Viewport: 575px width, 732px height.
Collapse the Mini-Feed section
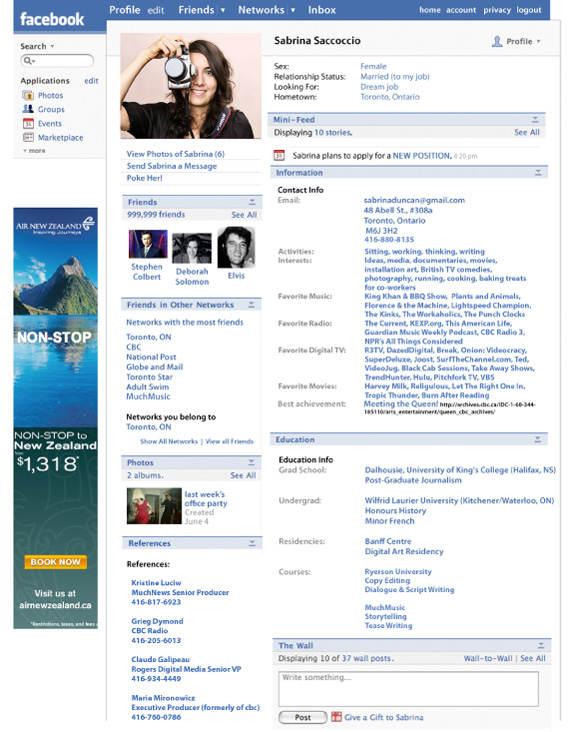(x=535, y=120)
